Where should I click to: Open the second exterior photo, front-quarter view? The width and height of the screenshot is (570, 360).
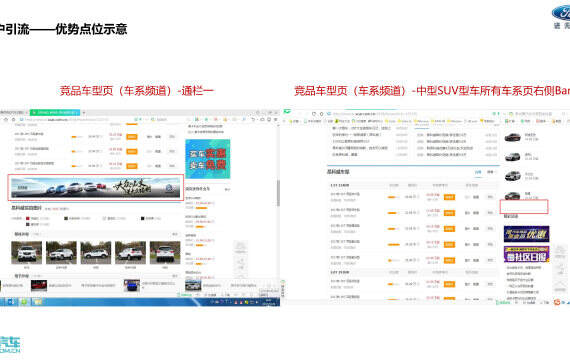61,252
